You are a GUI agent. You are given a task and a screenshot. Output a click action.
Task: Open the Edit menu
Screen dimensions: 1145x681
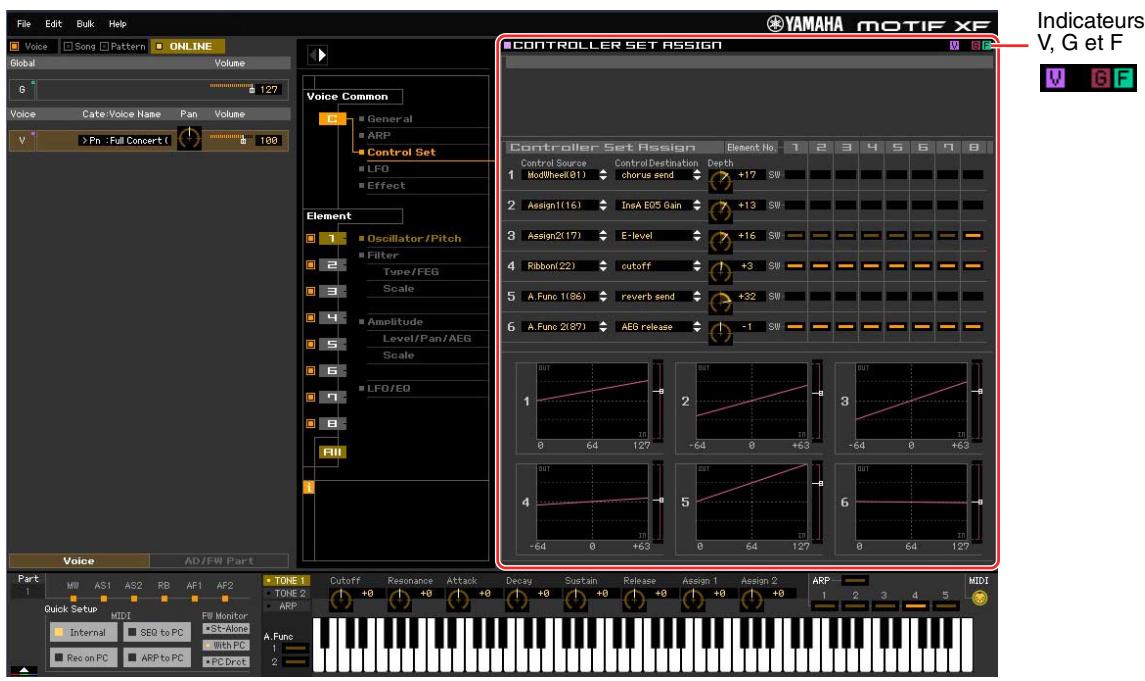(x=53, y=24)
